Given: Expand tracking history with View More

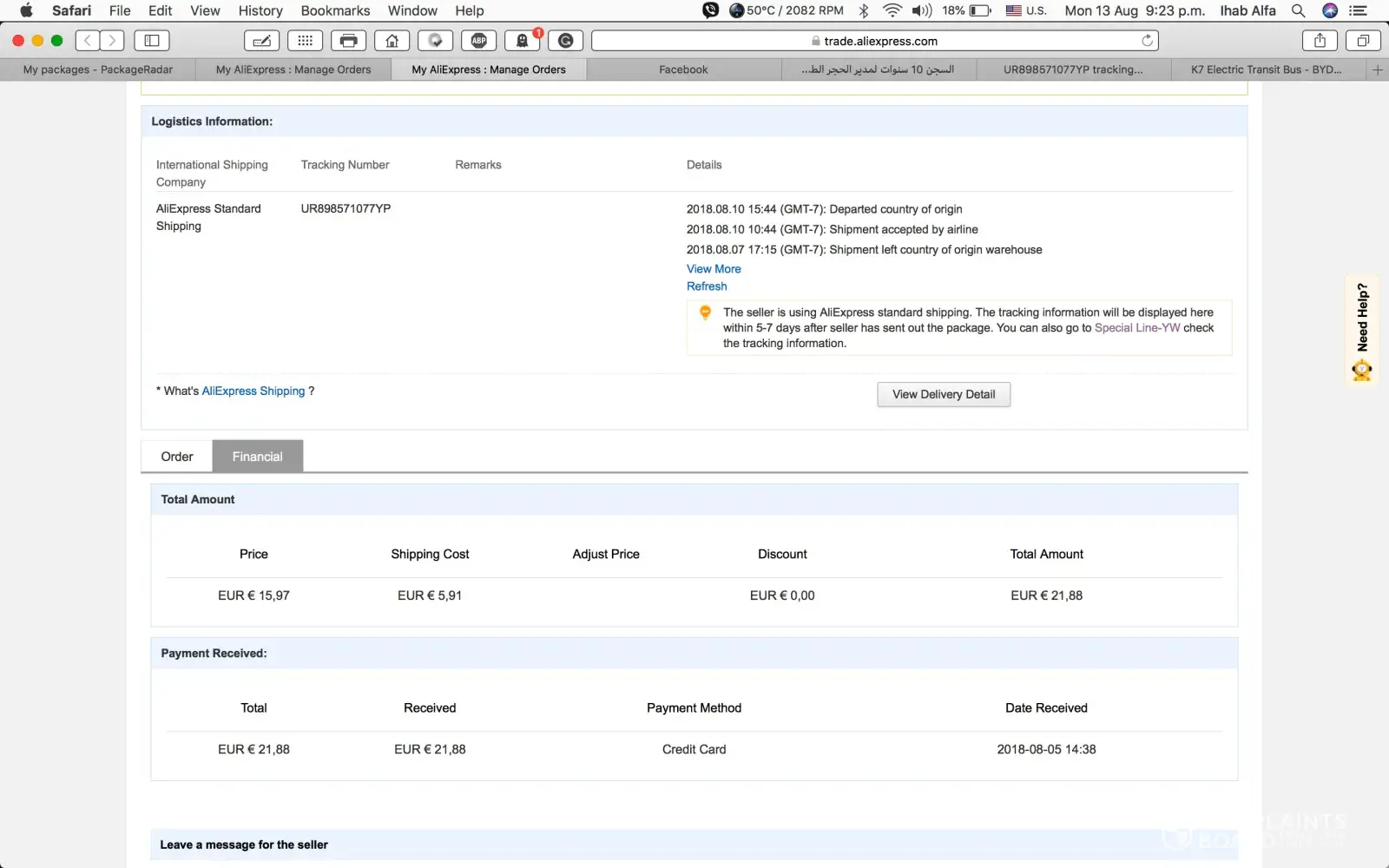Looking at the screenshot, I should pyautogui.click(x=714, y=269).
